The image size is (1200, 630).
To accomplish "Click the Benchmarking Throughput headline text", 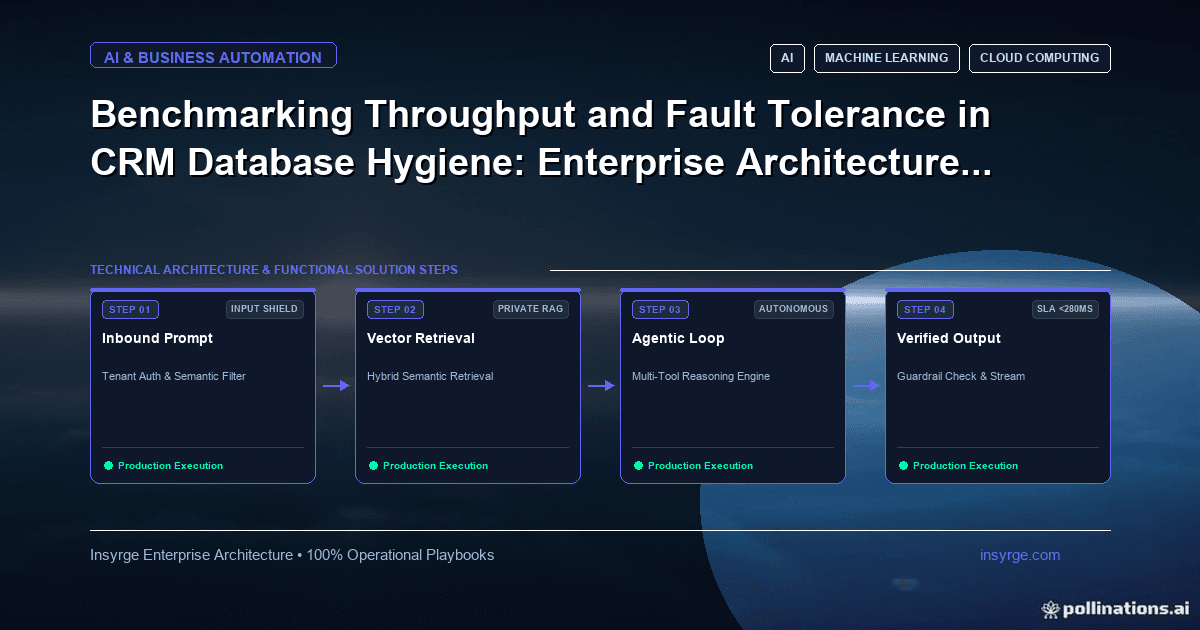I will tap(541, 139).
